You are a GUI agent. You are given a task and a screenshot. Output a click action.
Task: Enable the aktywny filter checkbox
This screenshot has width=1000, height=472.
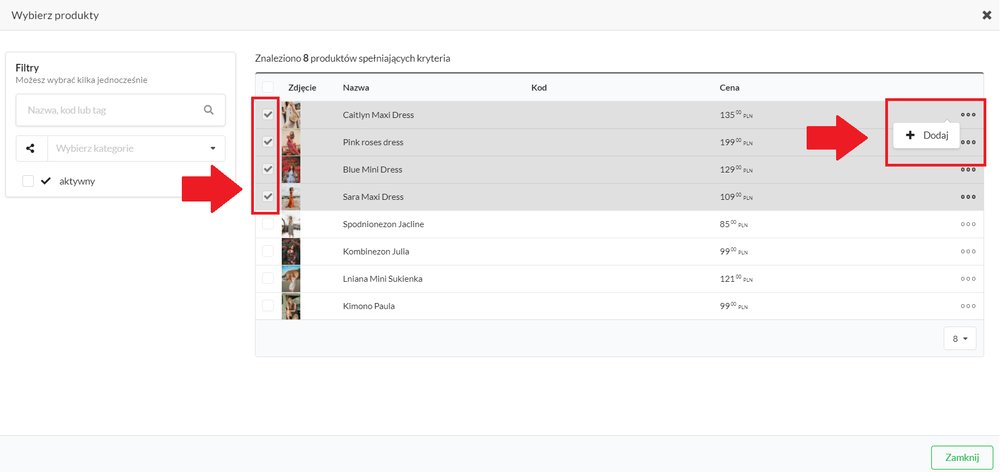tap(27, 181)
